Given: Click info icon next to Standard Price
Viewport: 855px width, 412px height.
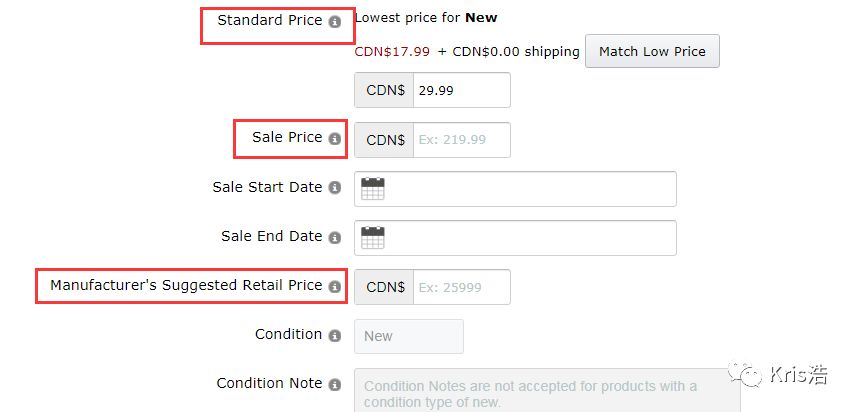Looking at the screenshot, I should tap(335, 21).
